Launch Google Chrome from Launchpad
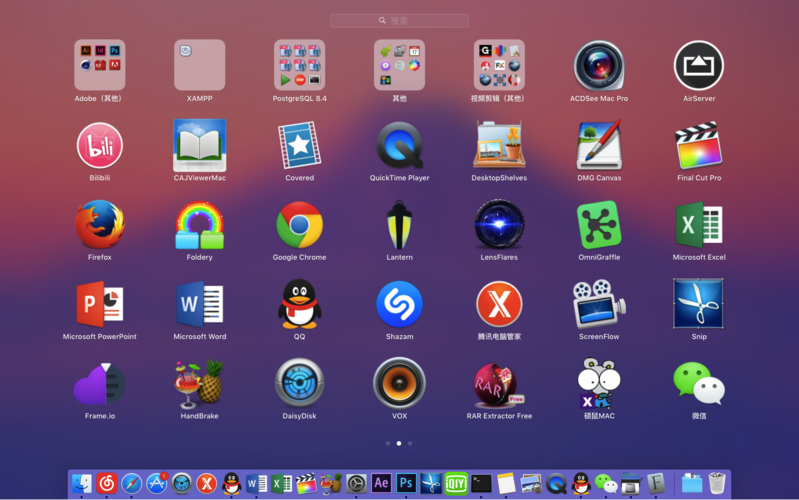Screen dimensions: 799x500 [x=299, y=225]
